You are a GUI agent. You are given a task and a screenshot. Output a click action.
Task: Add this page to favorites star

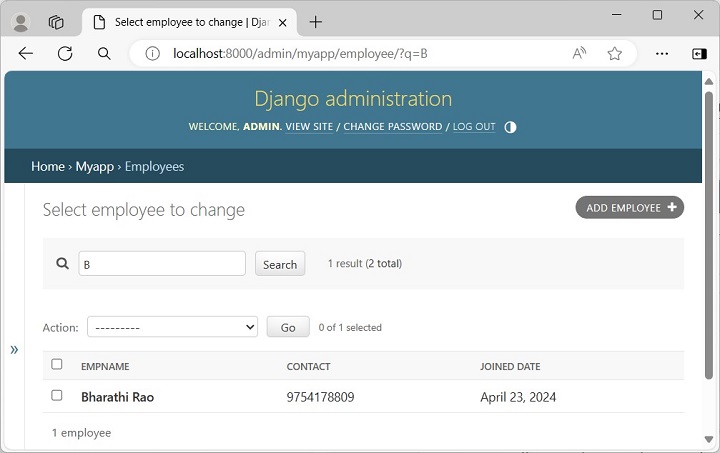614,54
